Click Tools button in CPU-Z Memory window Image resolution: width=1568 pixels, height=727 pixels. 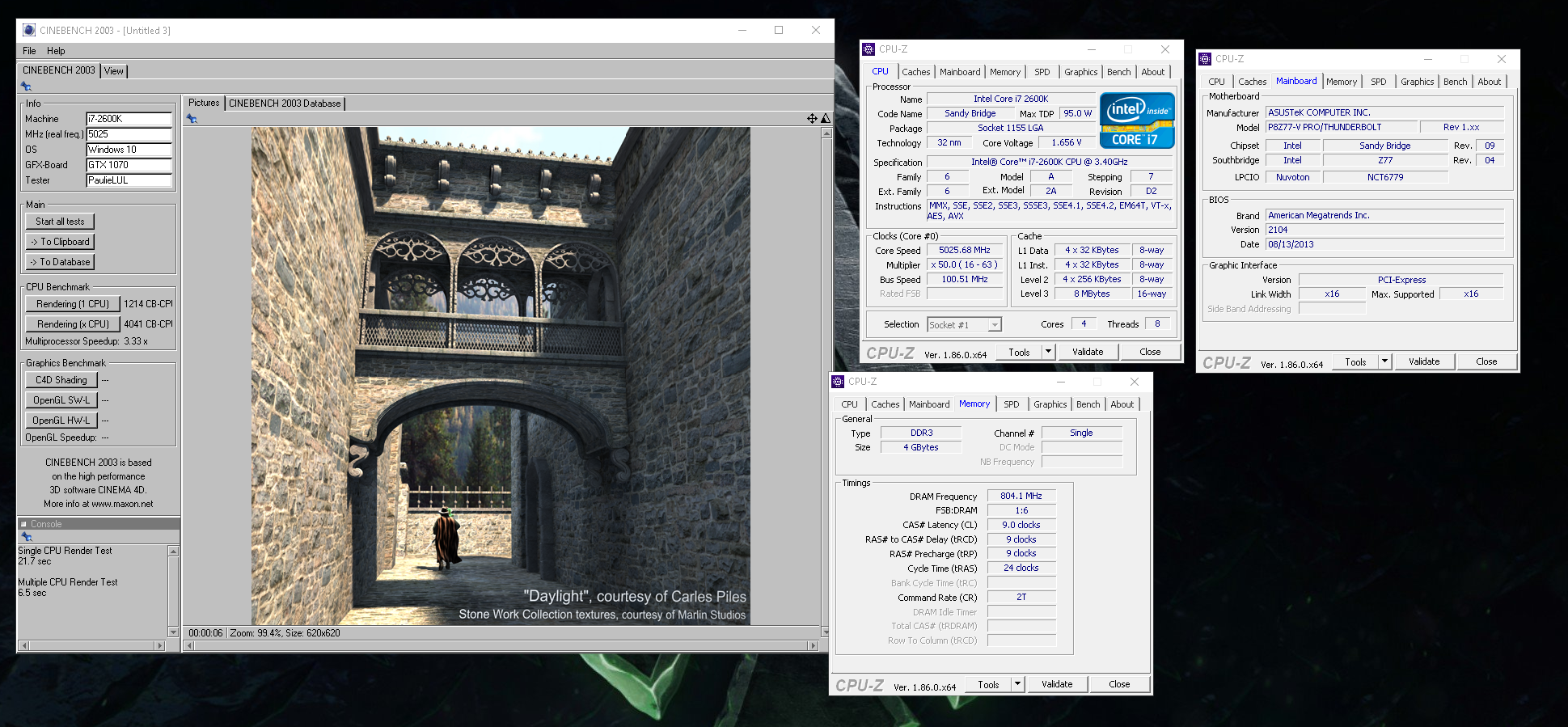click(988, 684)
